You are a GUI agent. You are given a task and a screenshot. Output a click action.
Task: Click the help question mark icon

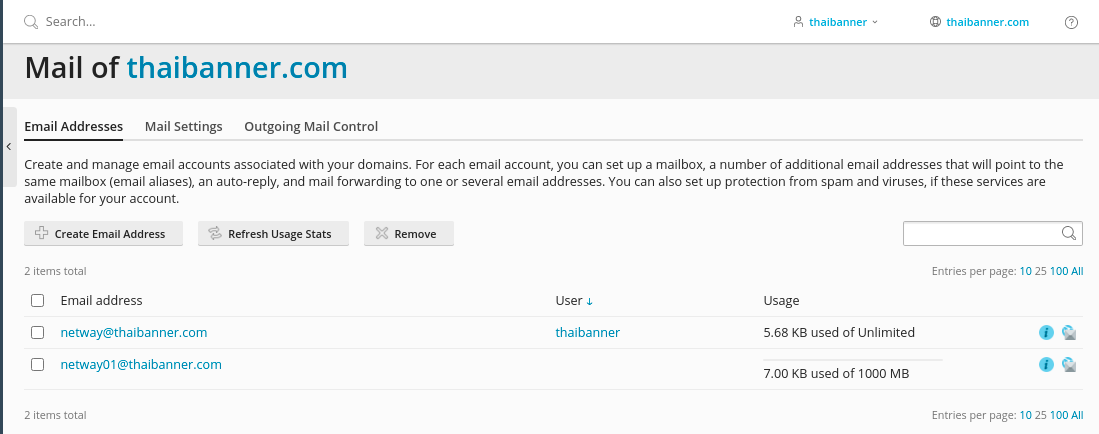(x=1071, y=22)
